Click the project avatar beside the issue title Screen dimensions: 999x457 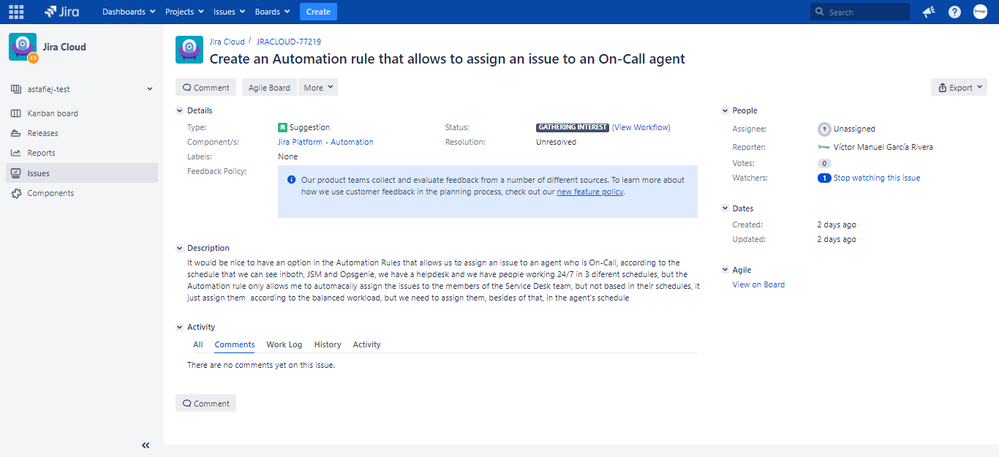[189, 50]
